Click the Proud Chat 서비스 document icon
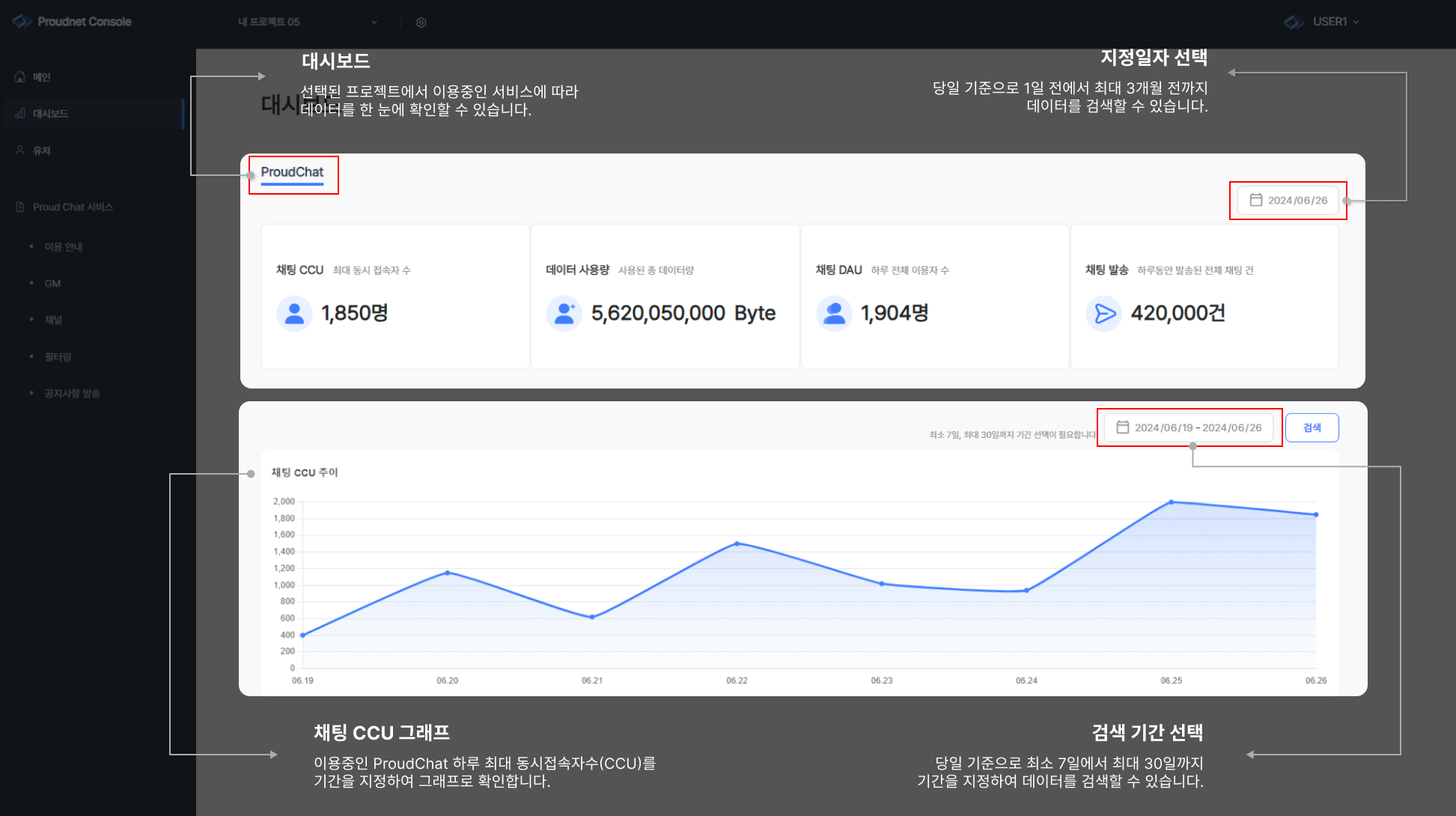 tap(20, 207)
